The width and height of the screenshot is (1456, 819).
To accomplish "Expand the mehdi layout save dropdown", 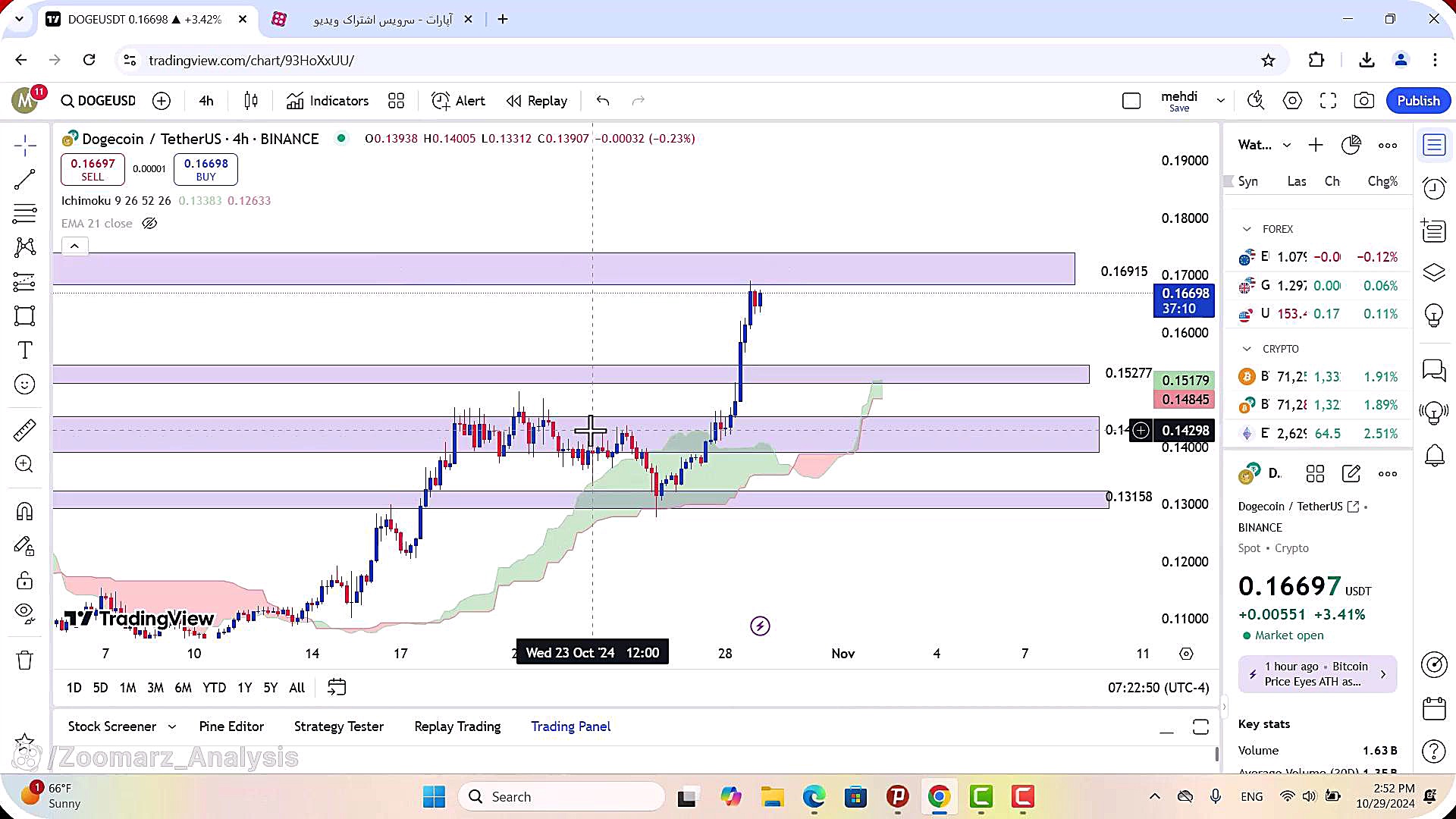I will coord(1220,101).
